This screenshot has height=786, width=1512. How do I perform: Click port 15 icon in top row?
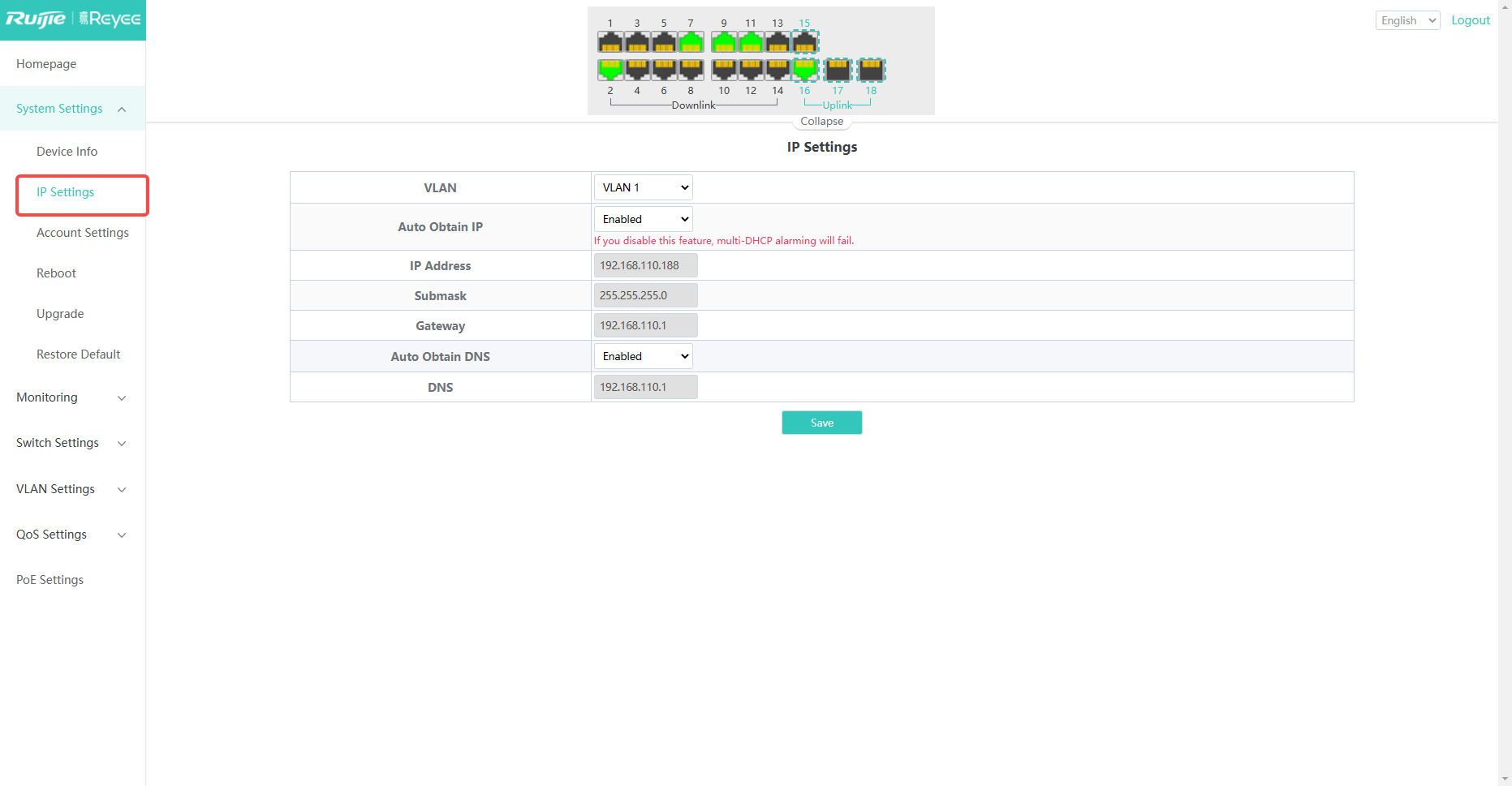tap(804, 42)
